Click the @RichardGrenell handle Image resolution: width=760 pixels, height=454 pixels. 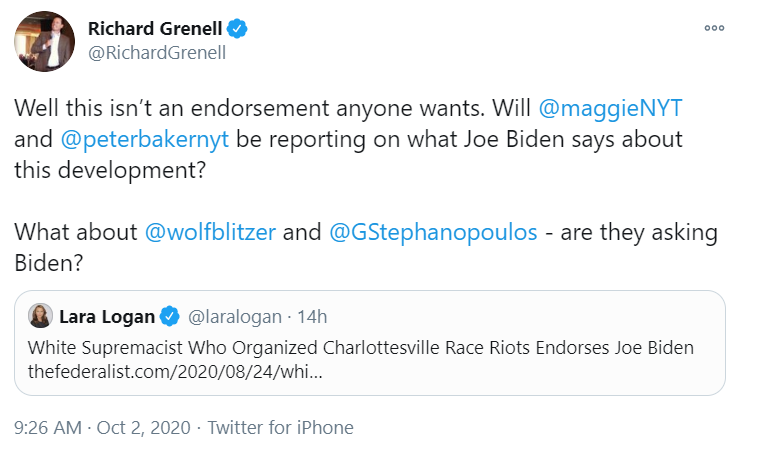tap(157, 53)
